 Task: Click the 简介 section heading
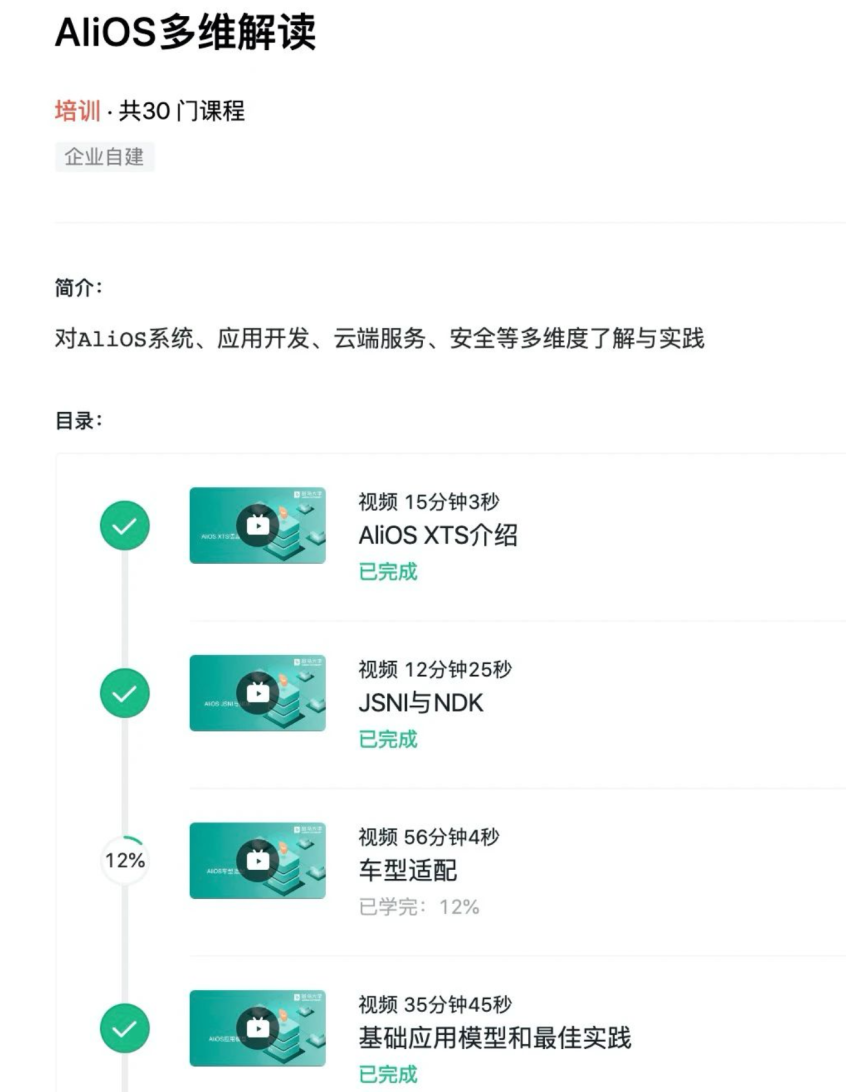pos(78,288)
